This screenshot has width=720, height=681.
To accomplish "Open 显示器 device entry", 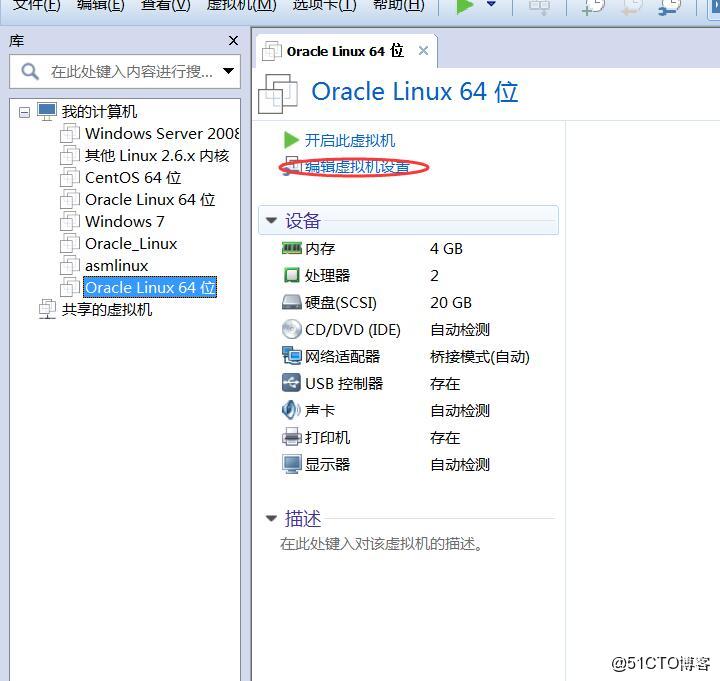I will [x=327, y=465].
